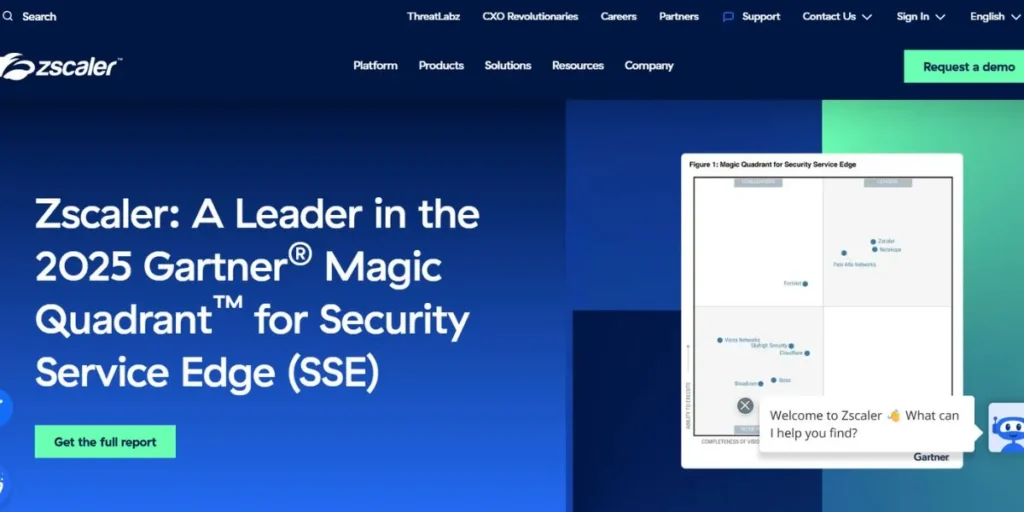Image resolution: width=1024 pixels, height=512 pixels.
Task: Open the Search field text
Action: (x=39, y=16)
